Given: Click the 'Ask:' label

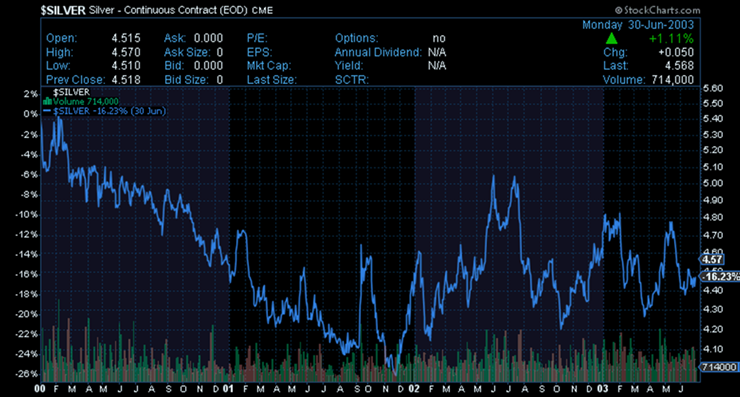Looking at the screenshot, I should point(175,38).
